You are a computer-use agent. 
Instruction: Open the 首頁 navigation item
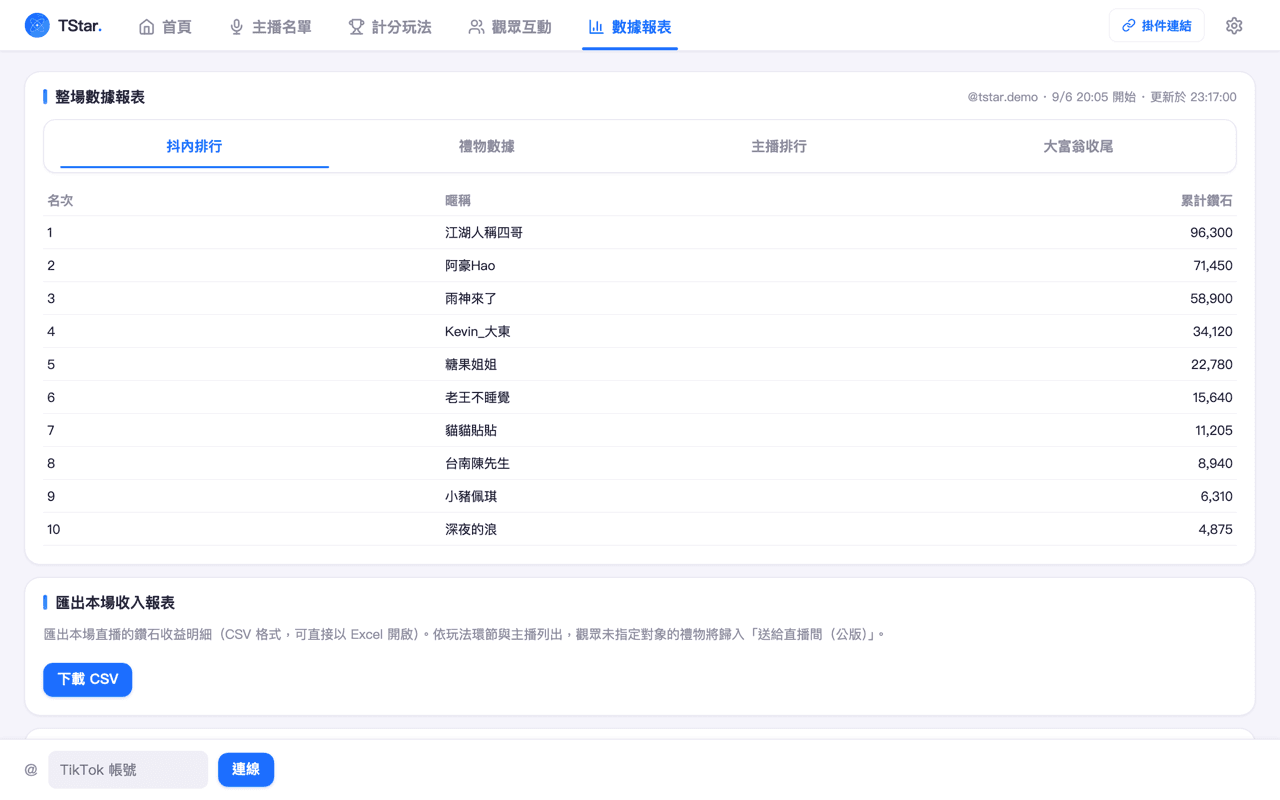point(165,27)
